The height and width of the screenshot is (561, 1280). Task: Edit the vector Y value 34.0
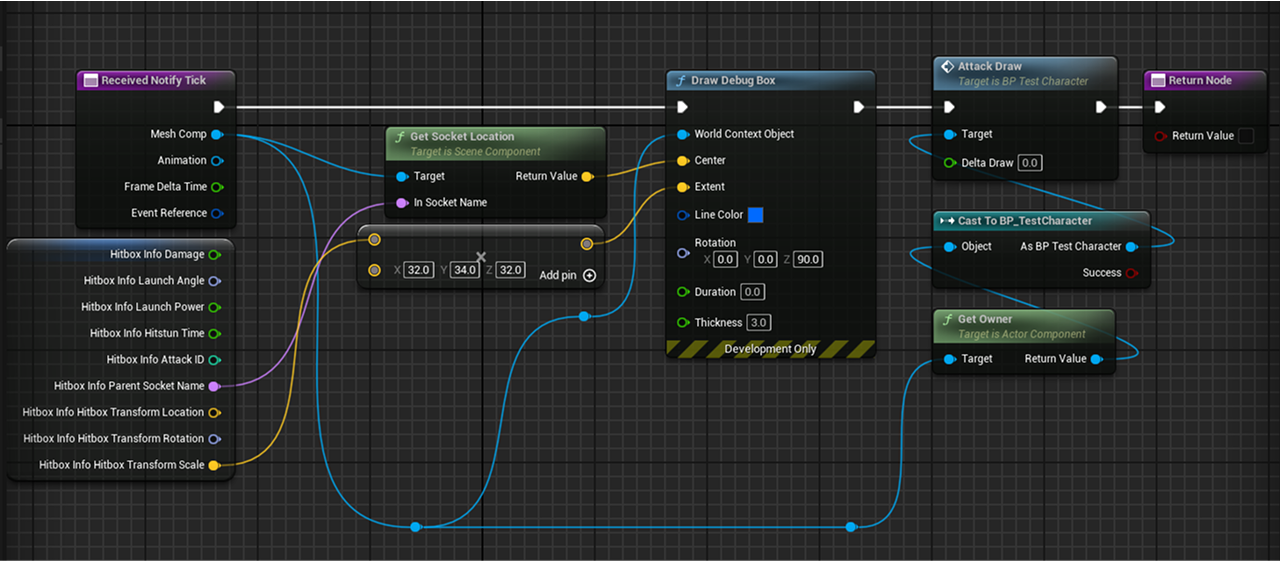tap(465, 270)
